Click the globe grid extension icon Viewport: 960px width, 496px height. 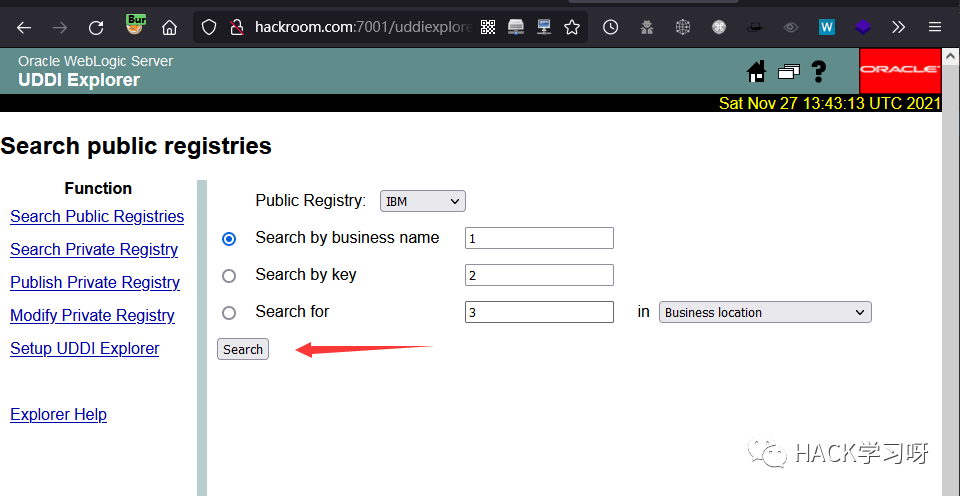683,27
